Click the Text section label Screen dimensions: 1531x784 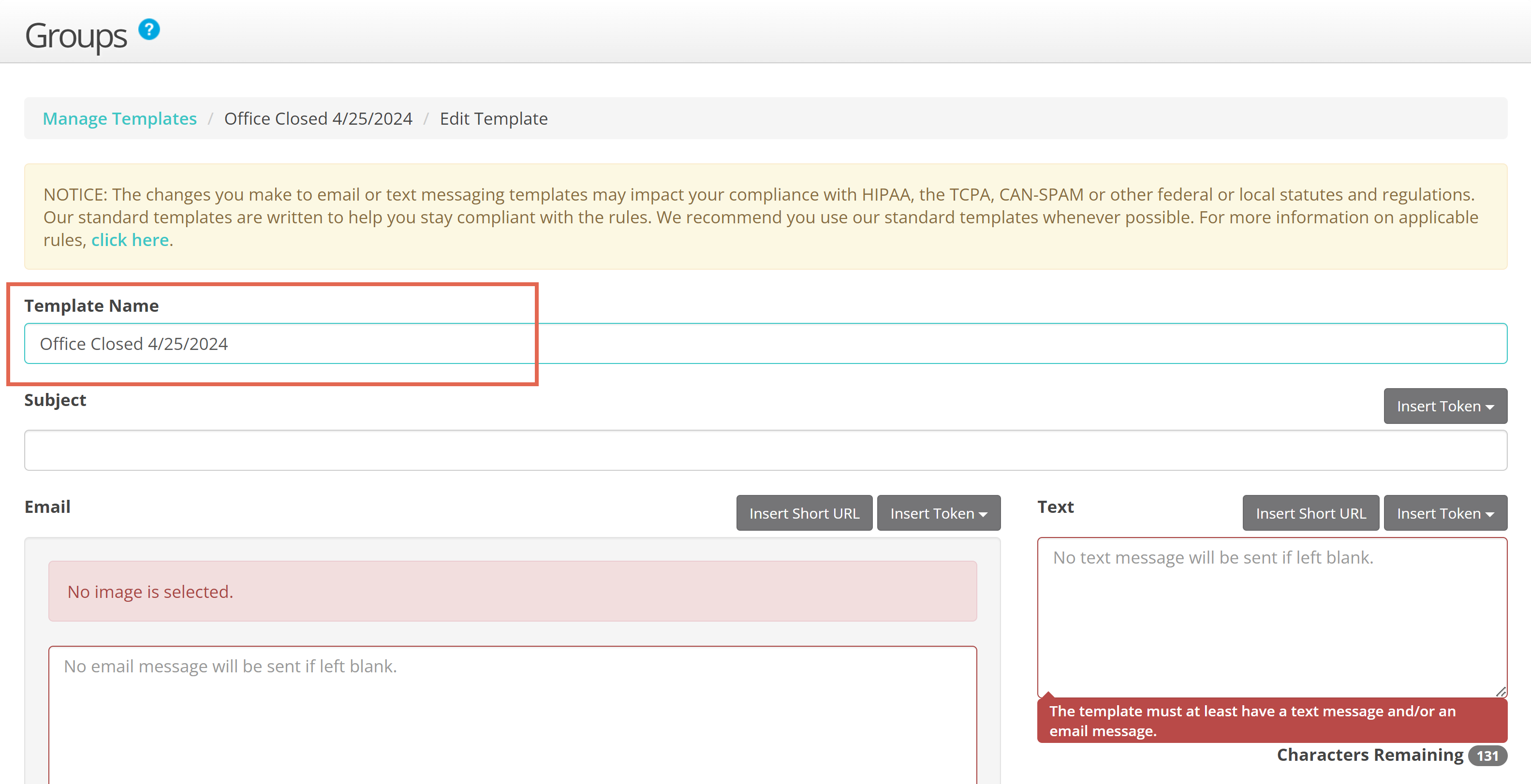pos(1056,507)
